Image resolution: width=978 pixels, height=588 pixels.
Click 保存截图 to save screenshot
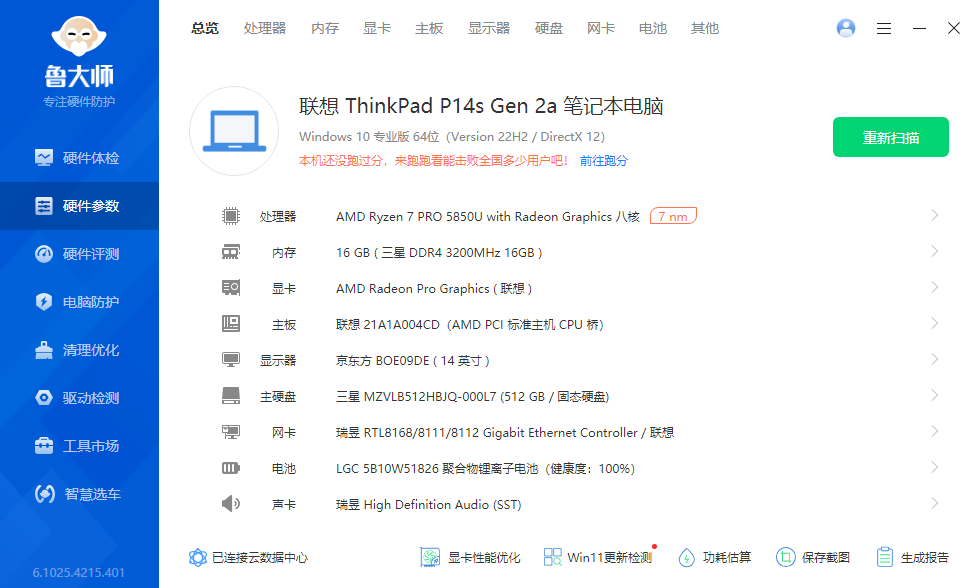[x=813, y=557]
